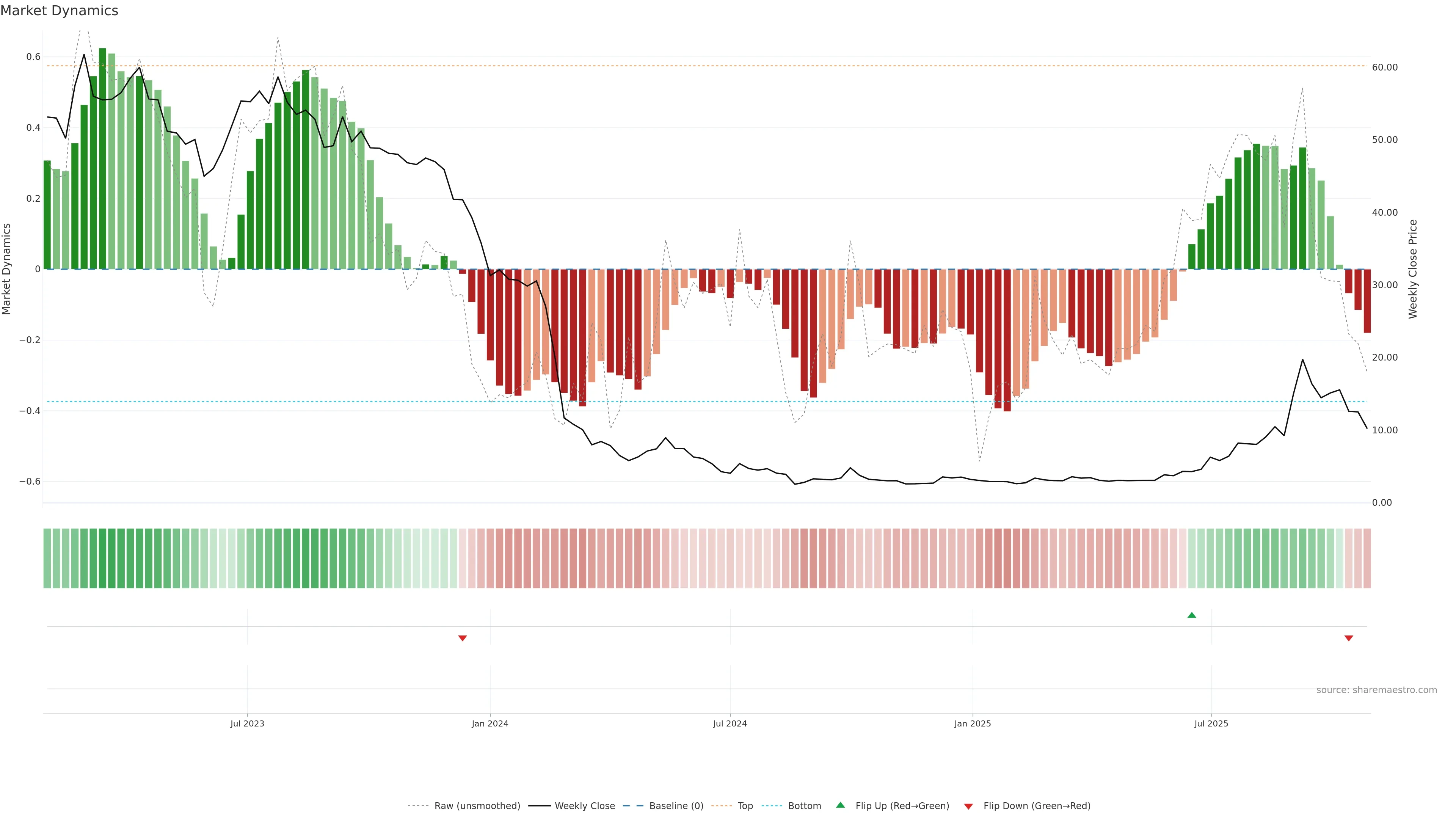Image resolution: width=1456 pixels, height=819 pixels.
Task: Toggle the Flip Up legend triangle icon
Action: (x=841, y=805)
